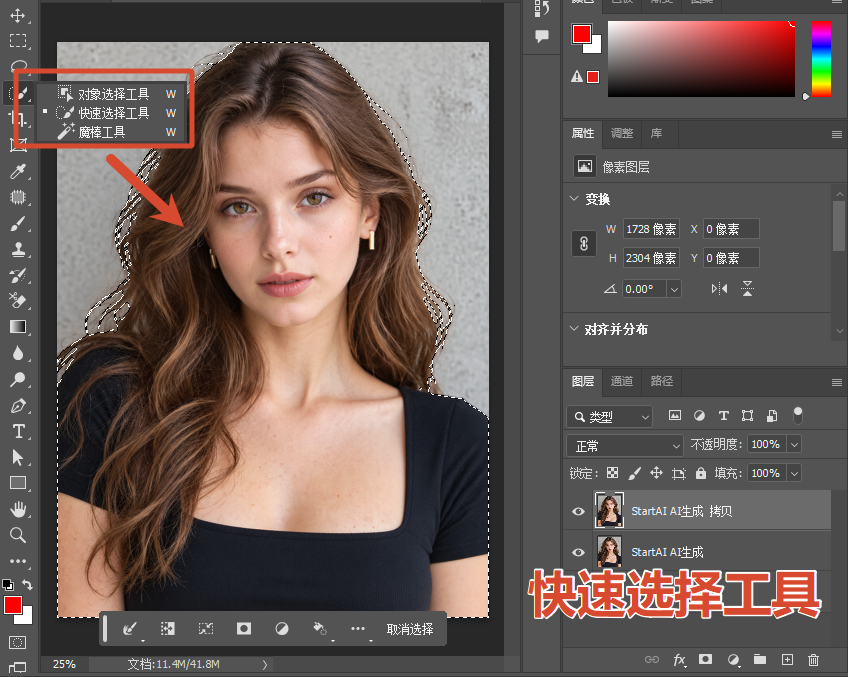Click the toolbar background color swatch
This screenshot has height=677, width=848.
point(25,616)
